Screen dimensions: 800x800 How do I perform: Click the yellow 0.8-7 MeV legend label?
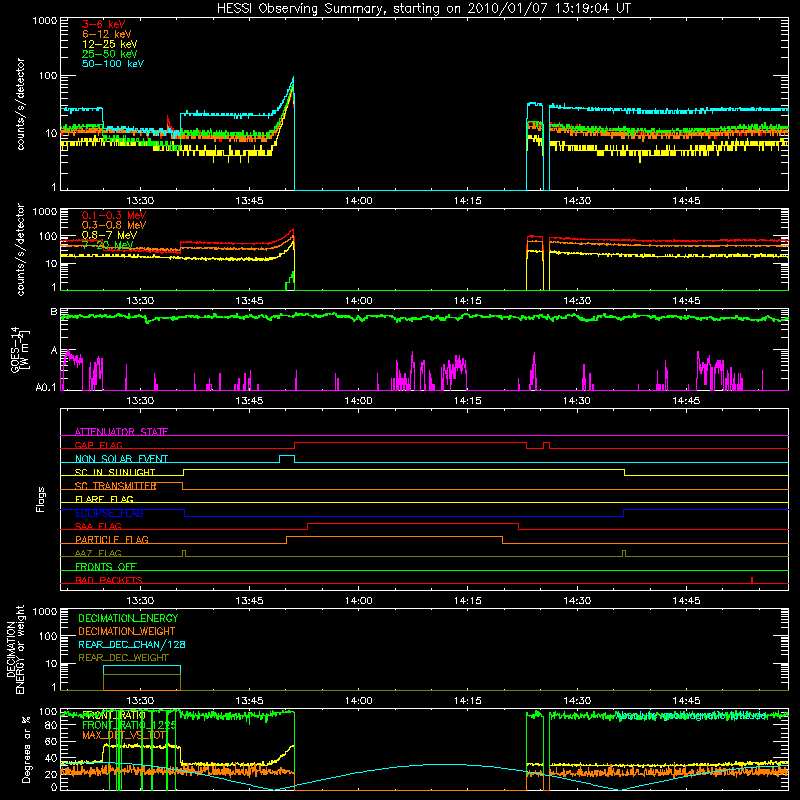click(x=109, y=235)
